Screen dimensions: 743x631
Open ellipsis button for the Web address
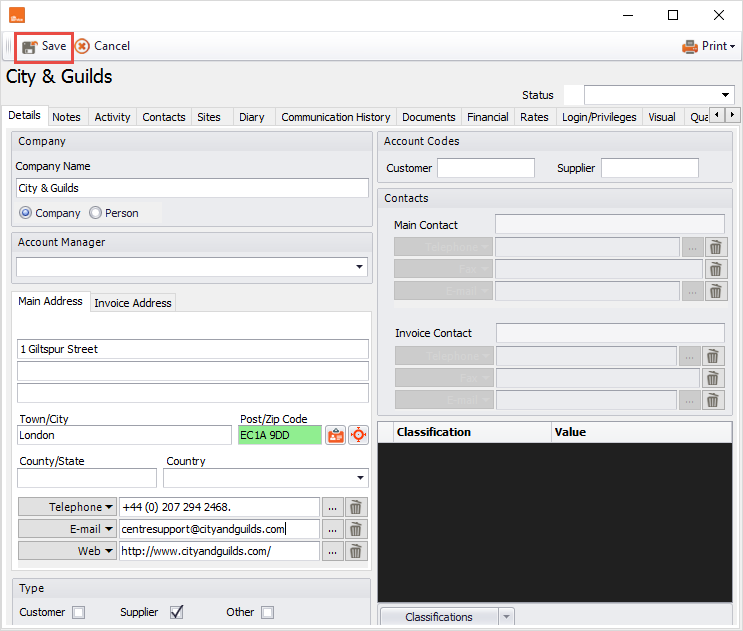[x=333, y=551]
